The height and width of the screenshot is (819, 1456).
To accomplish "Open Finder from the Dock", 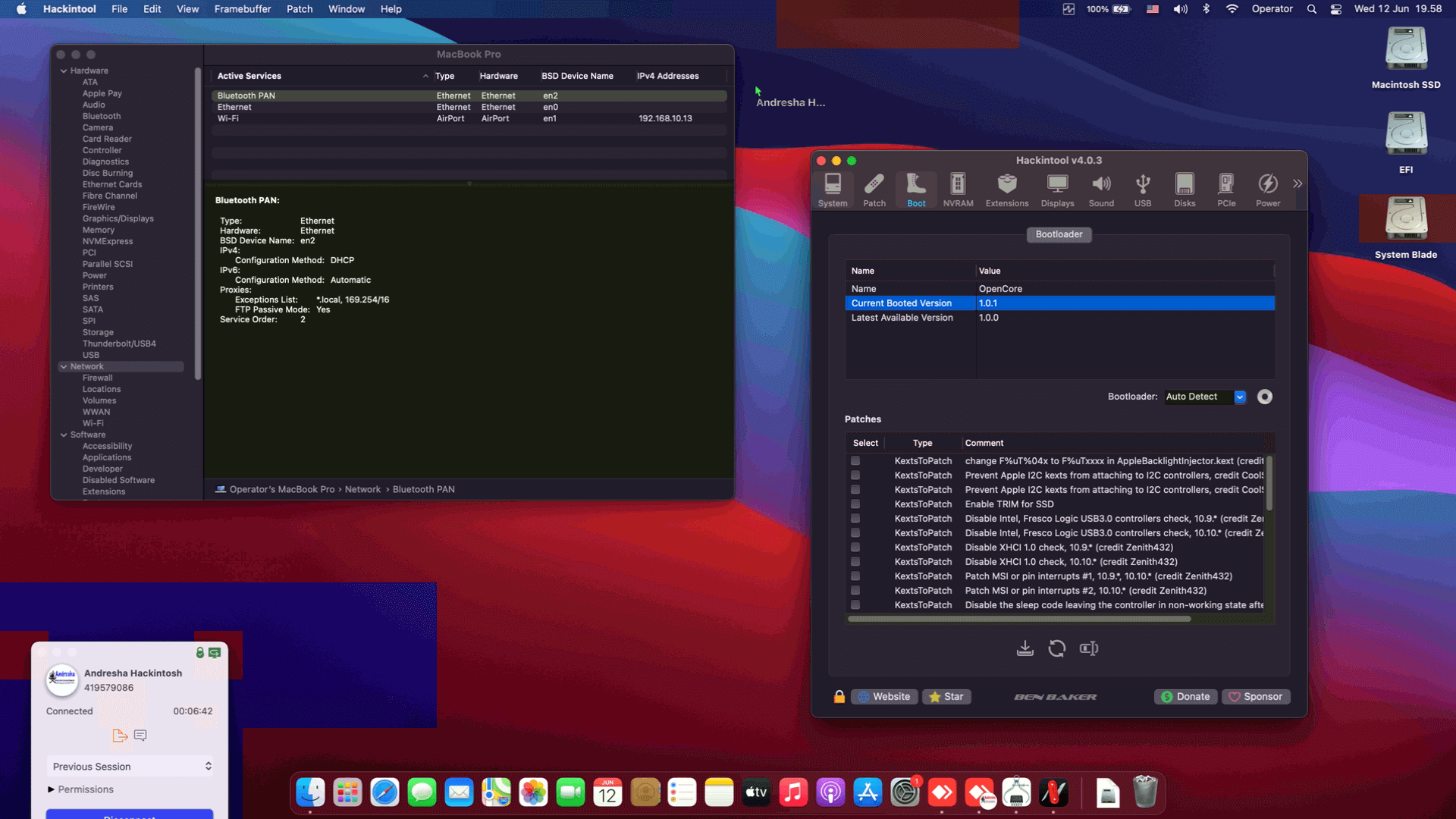I will point(310,792).
